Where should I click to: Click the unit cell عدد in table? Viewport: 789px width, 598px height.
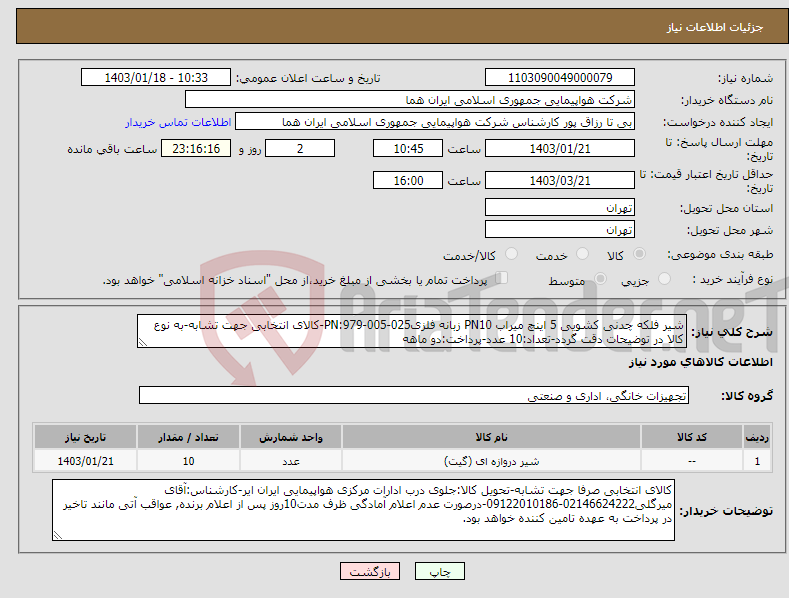291,461
